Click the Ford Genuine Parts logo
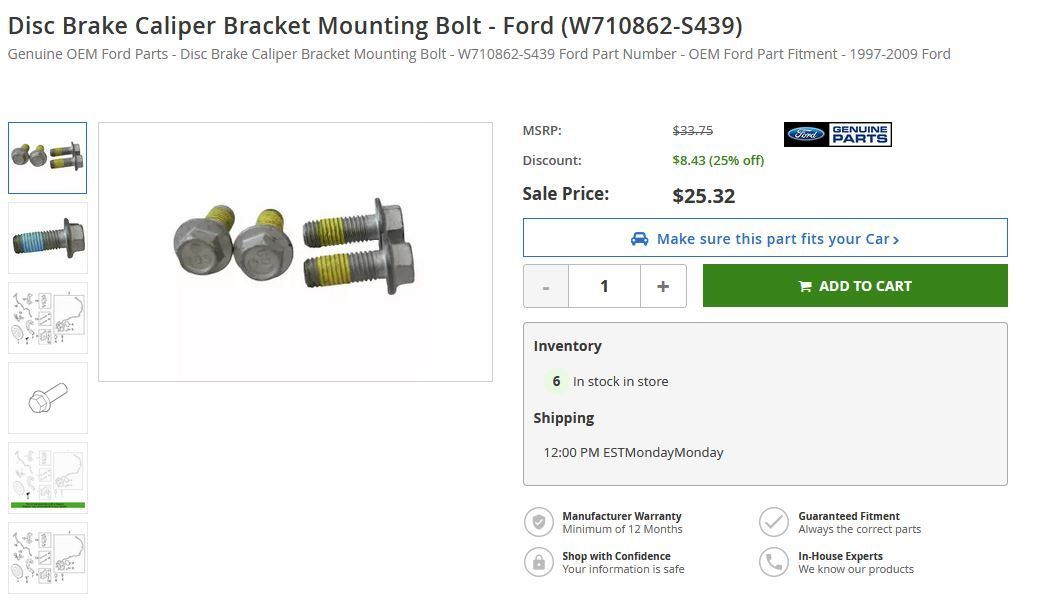1042x605 pixels. tap(838, 133)
